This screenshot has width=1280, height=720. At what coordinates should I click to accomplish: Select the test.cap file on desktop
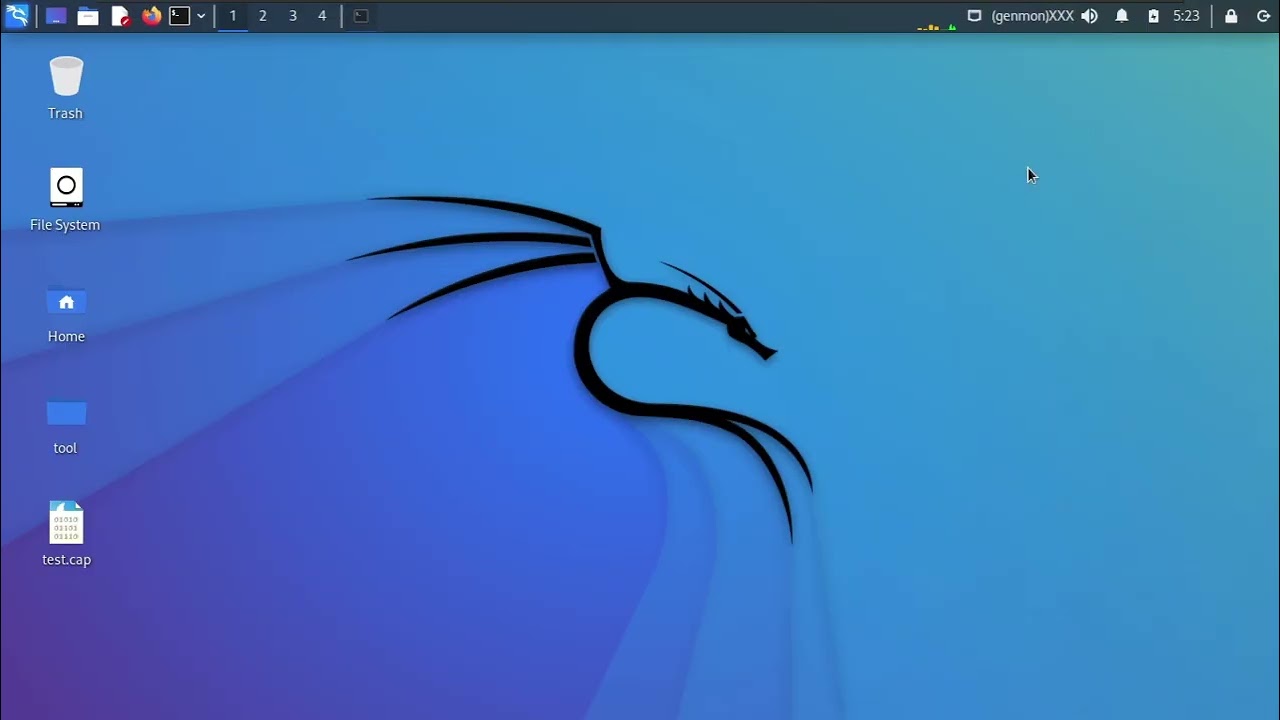coord(66,534)
